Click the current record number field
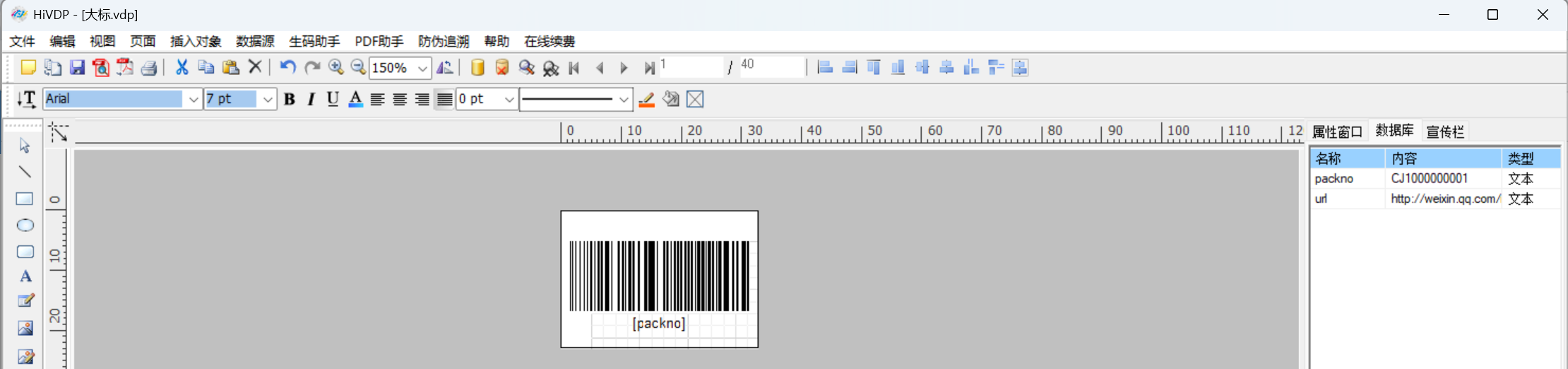 (691, 67)
